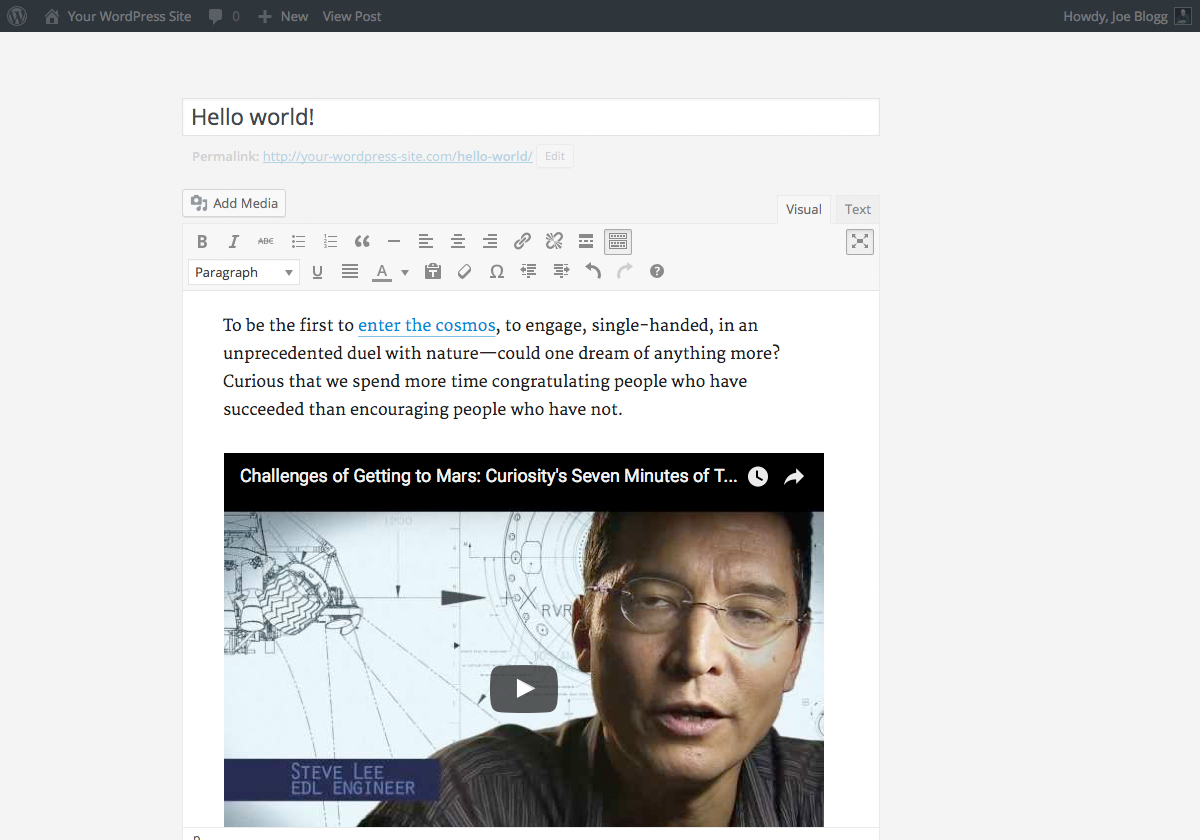
Task: Click the Add Media button
Action: [x=234, y=203]
